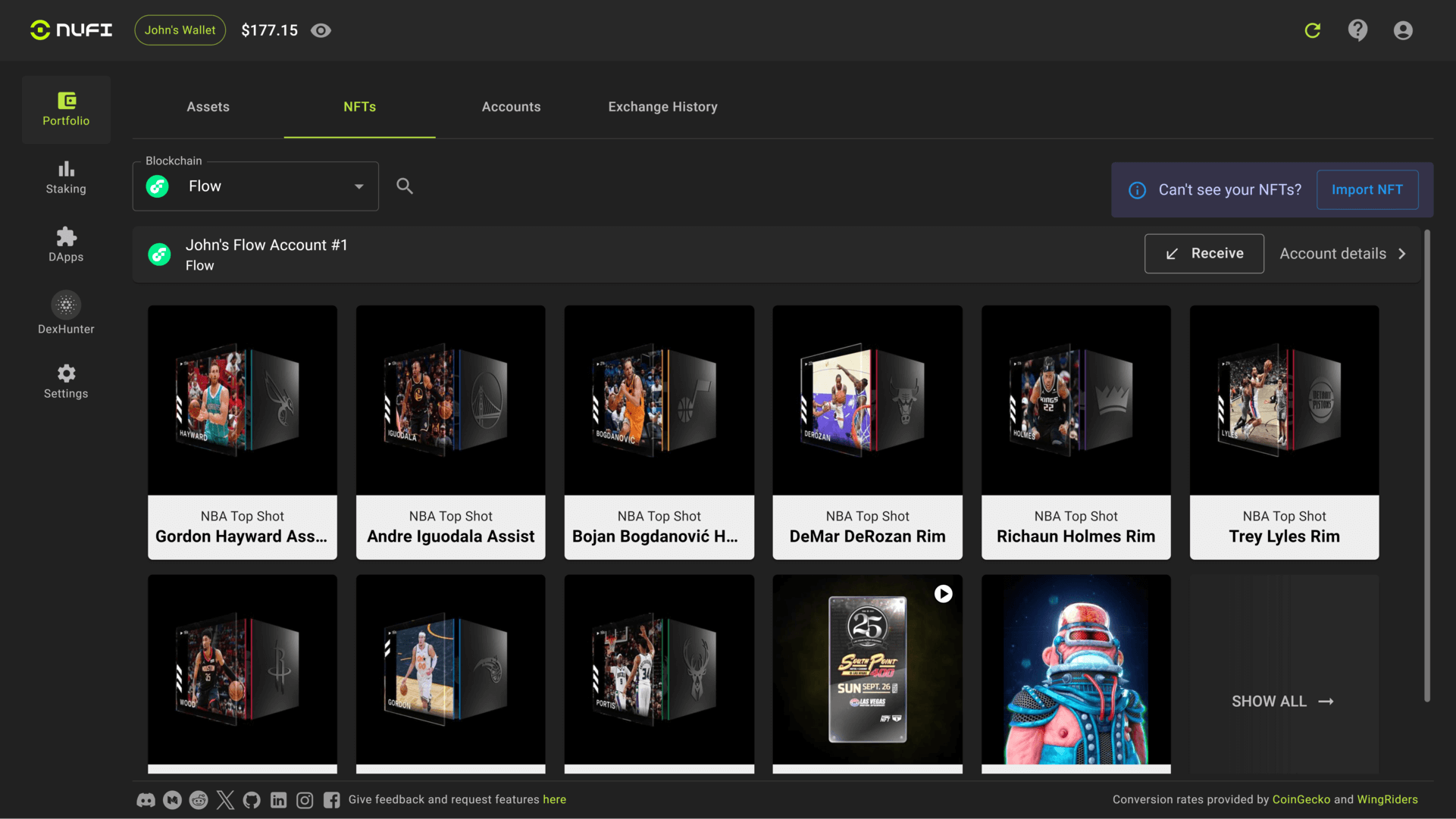
Task: Open the Portis Bucks NFT thumbnail
Action: coord(659,670)
